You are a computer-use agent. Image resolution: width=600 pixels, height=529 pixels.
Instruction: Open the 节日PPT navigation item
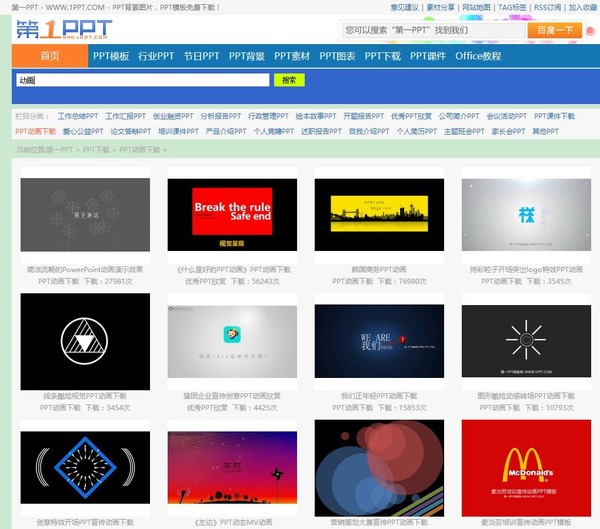(x=201, y=56)
